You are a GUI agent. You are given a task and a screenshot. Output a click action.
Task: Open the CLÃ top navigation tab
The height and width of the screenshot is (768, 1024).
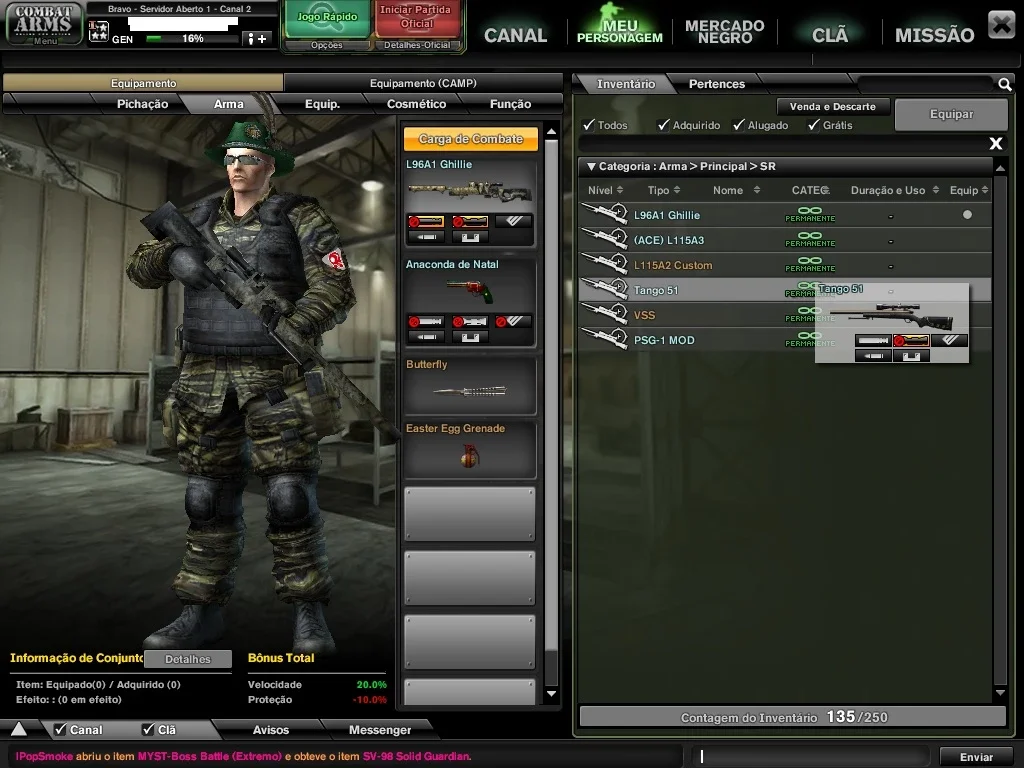tap(830, 35)
